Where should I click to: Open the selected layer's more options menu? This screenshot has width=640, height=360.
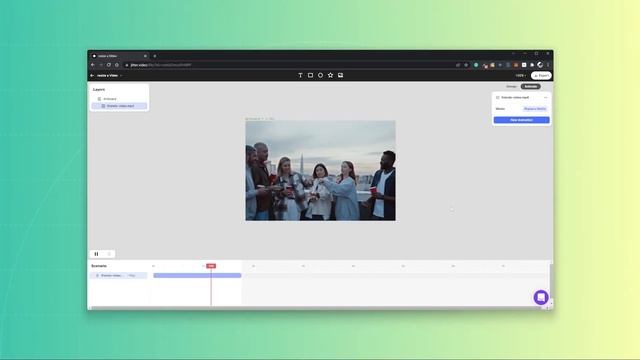click(546, 98)
